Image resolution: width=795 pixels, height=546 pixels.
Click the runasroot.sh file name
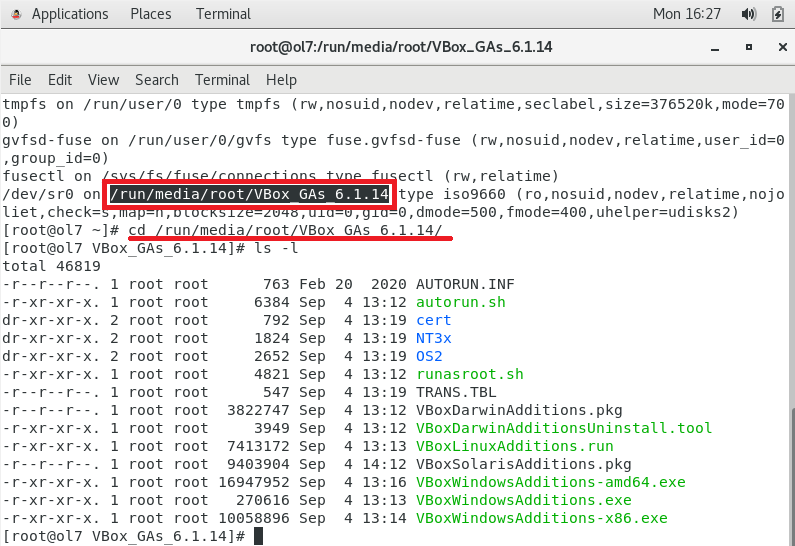469,374
